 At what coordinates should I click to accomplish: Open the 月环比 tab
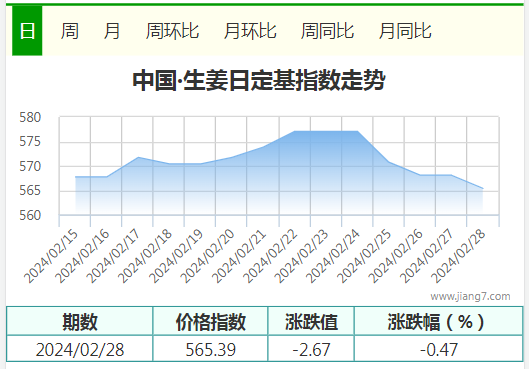pos(250,31)
